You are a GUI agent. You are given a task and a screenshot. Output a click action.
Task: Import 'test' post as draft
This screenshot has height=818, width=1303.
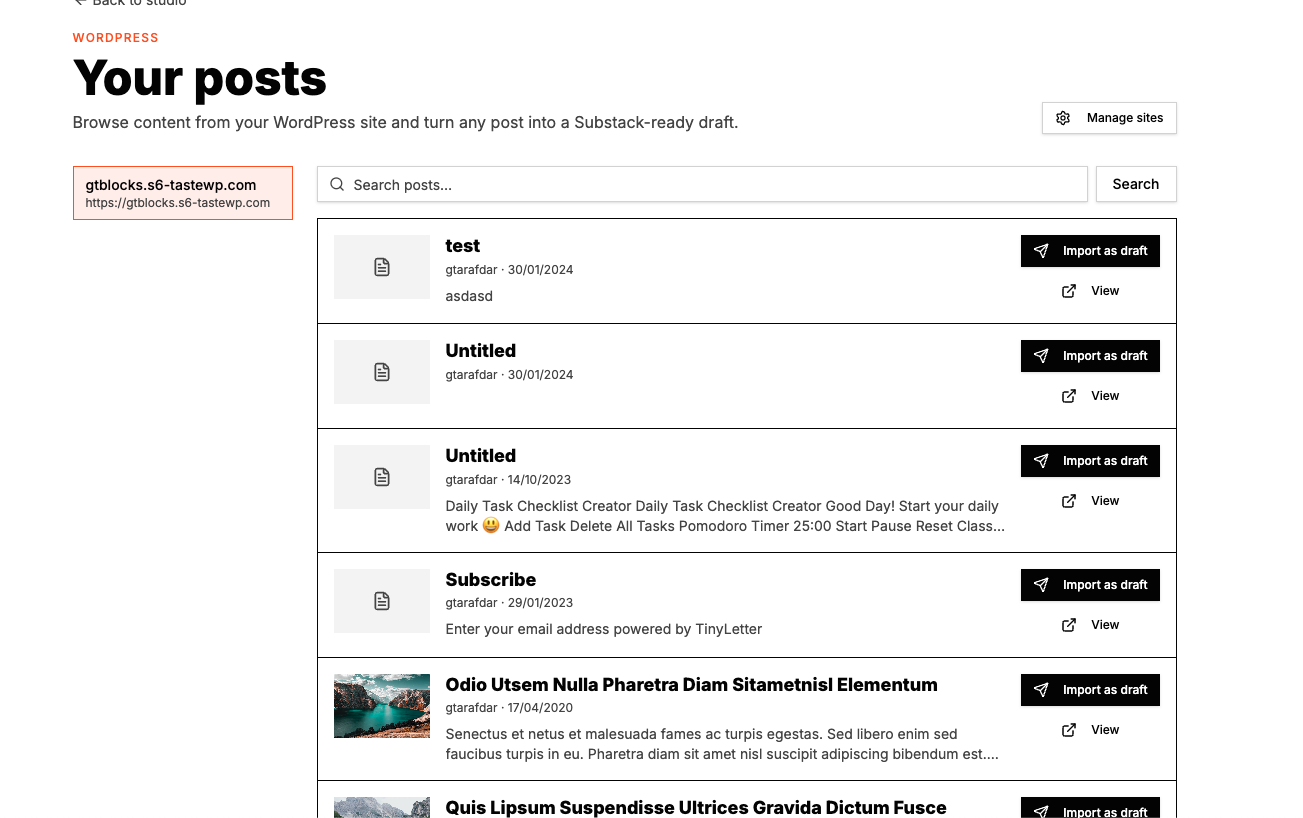(1090, 251)
